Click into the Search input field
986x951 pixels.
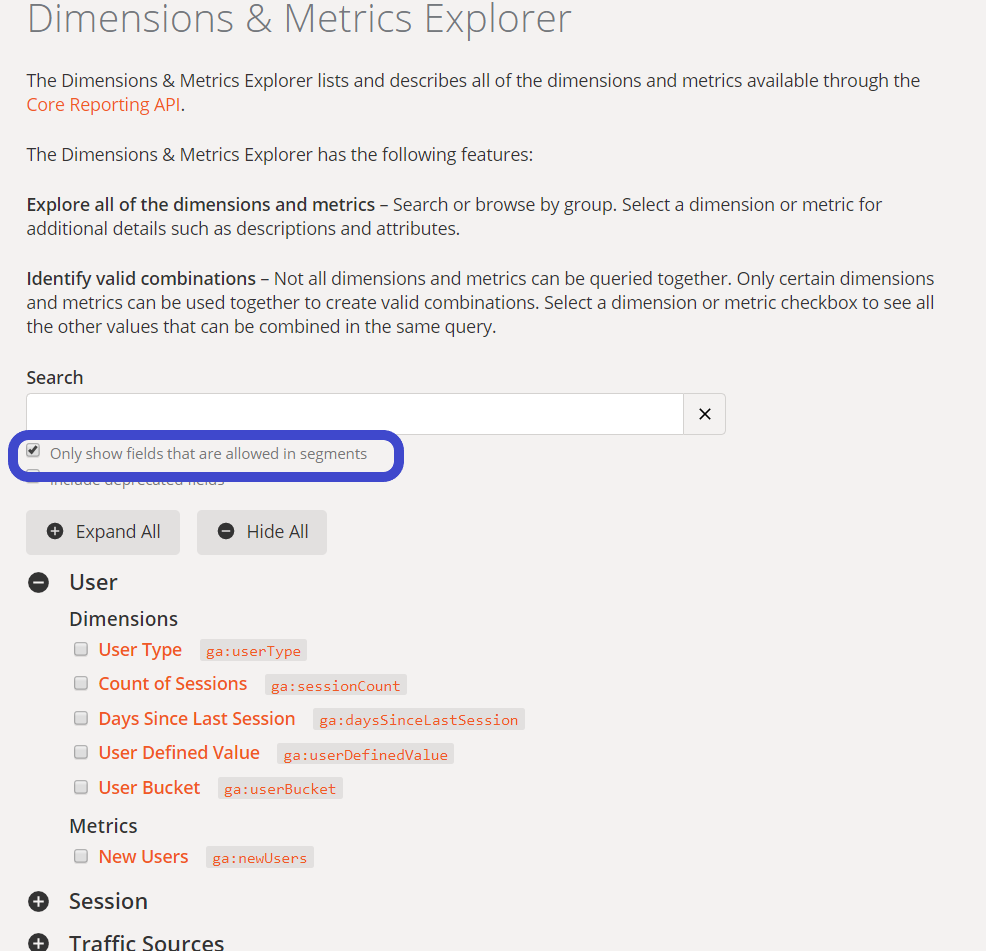pyautogui.click(x=355, y=414)
